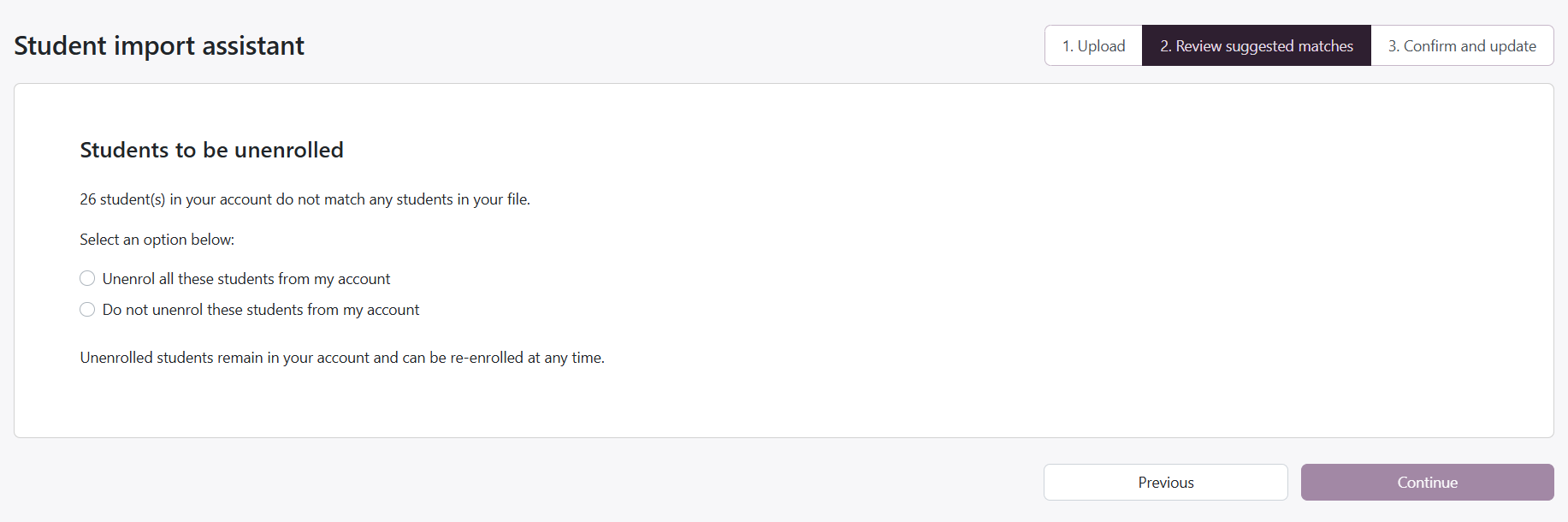Screen dimensions: 1568x522
Task: Click the "Select an option below:" prompt
Action: click(x=157, y=240)
